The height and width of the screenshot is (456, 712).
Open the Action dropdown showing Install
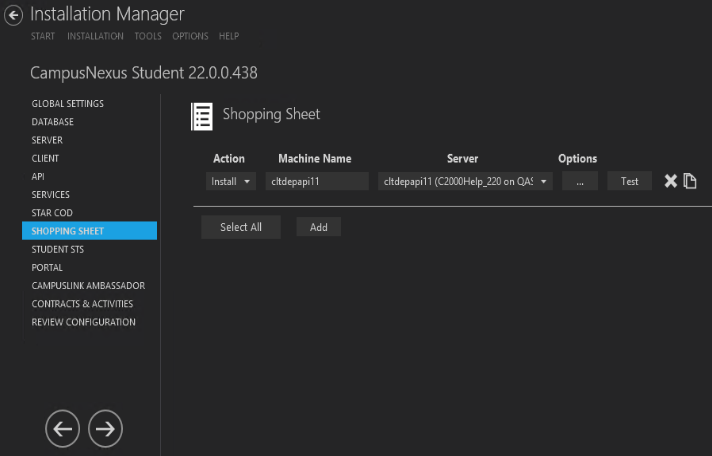click(x=231, y=181)
